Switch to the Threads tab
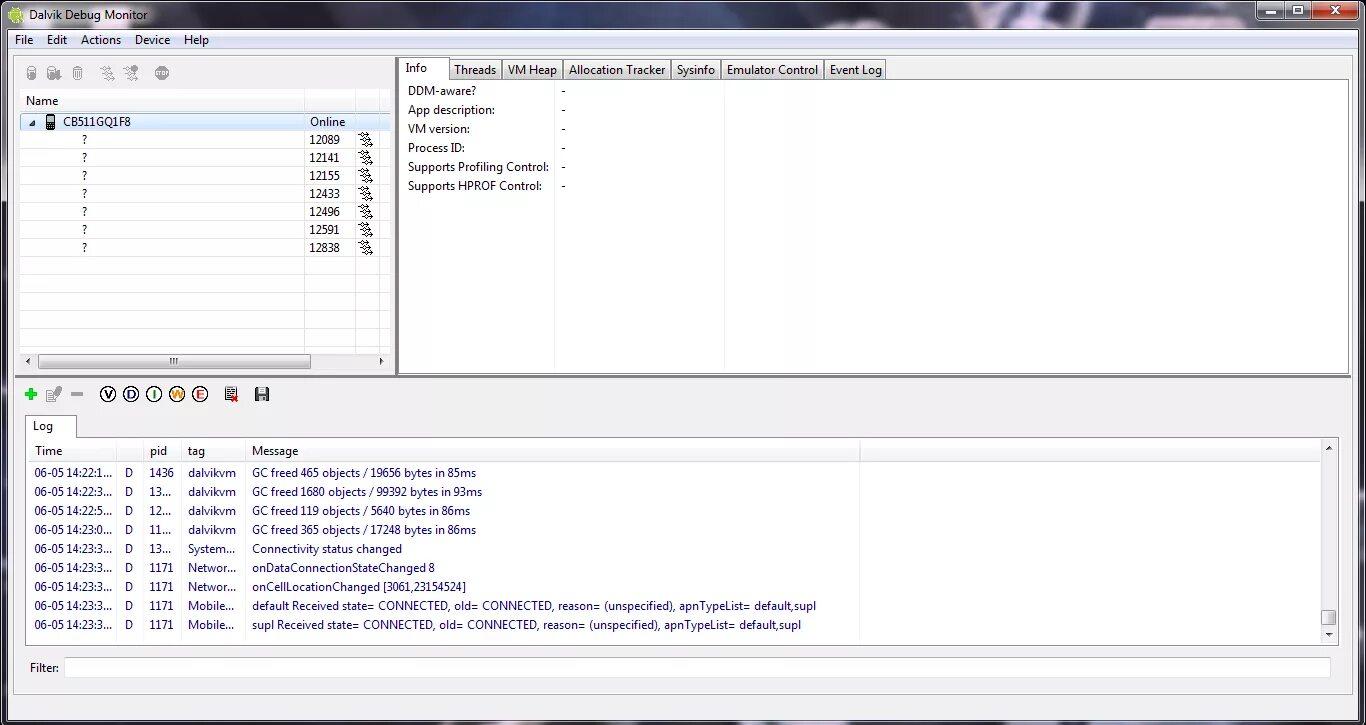The height and width of the screenshot is (725, 1366). click(x=475, y=70)
